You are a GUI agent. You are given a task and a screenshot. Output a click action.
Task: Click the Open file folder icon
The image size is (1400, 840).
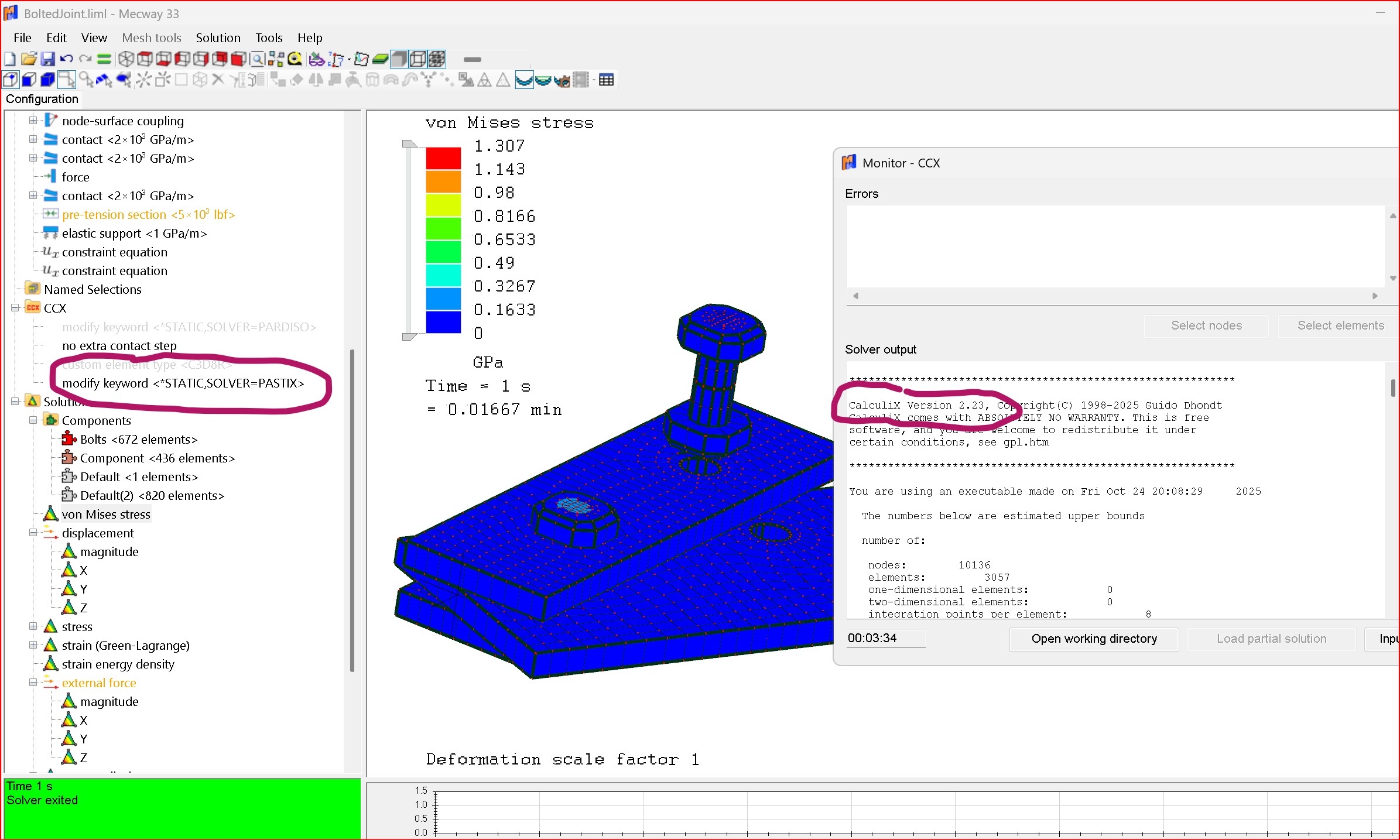point(29,59)
